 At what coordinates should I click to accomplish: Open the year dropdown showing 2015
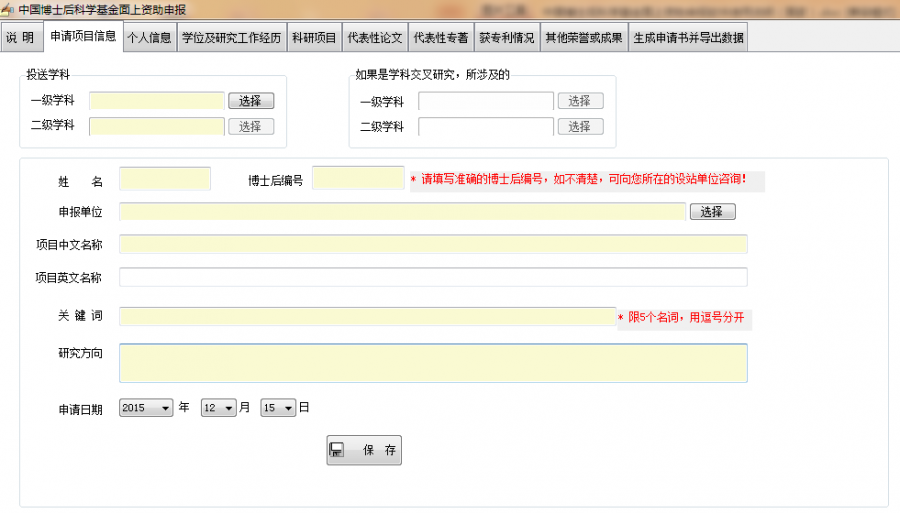[146, 408]
